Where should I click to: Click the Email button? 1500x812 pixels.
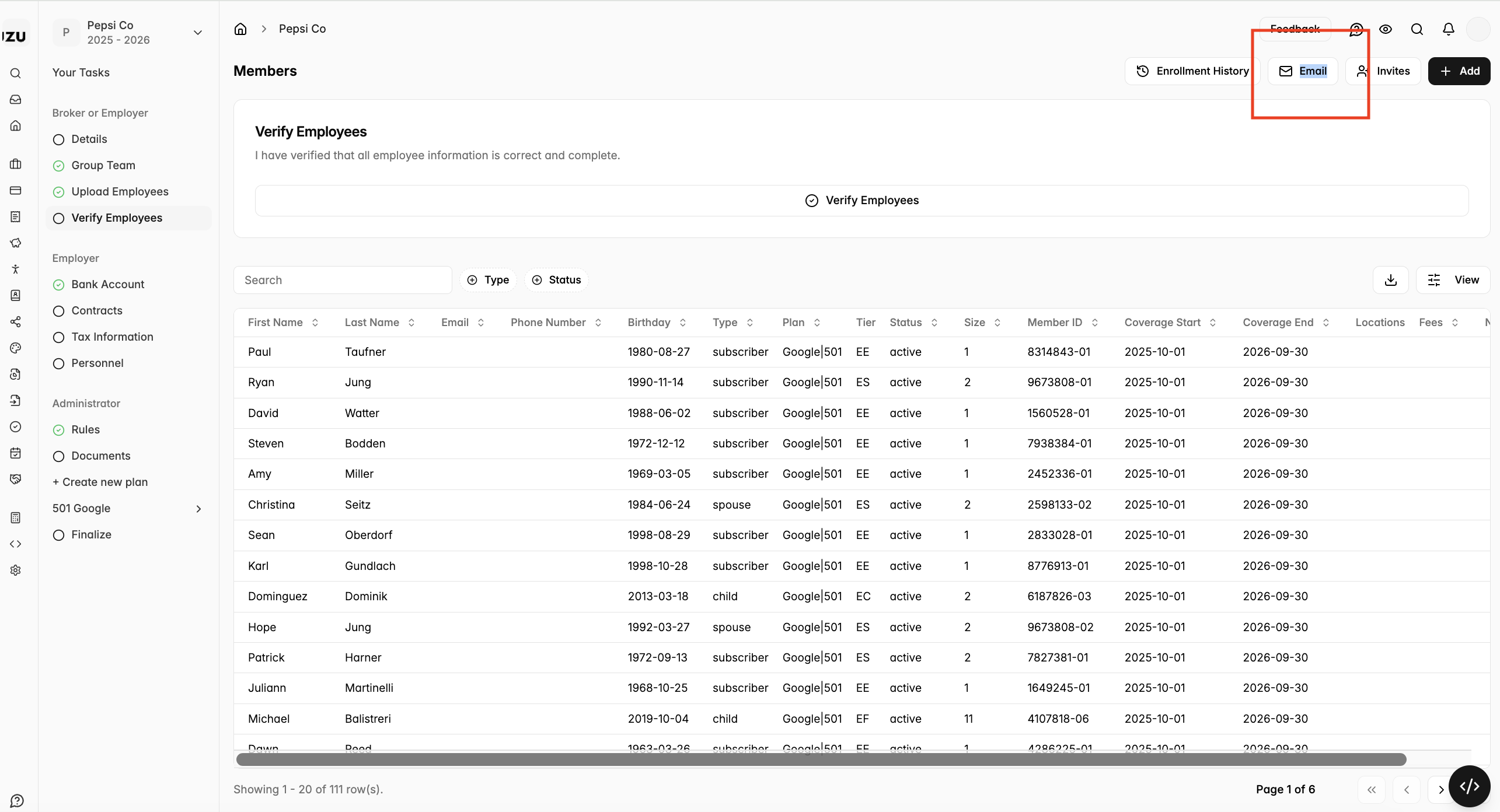1303,71
